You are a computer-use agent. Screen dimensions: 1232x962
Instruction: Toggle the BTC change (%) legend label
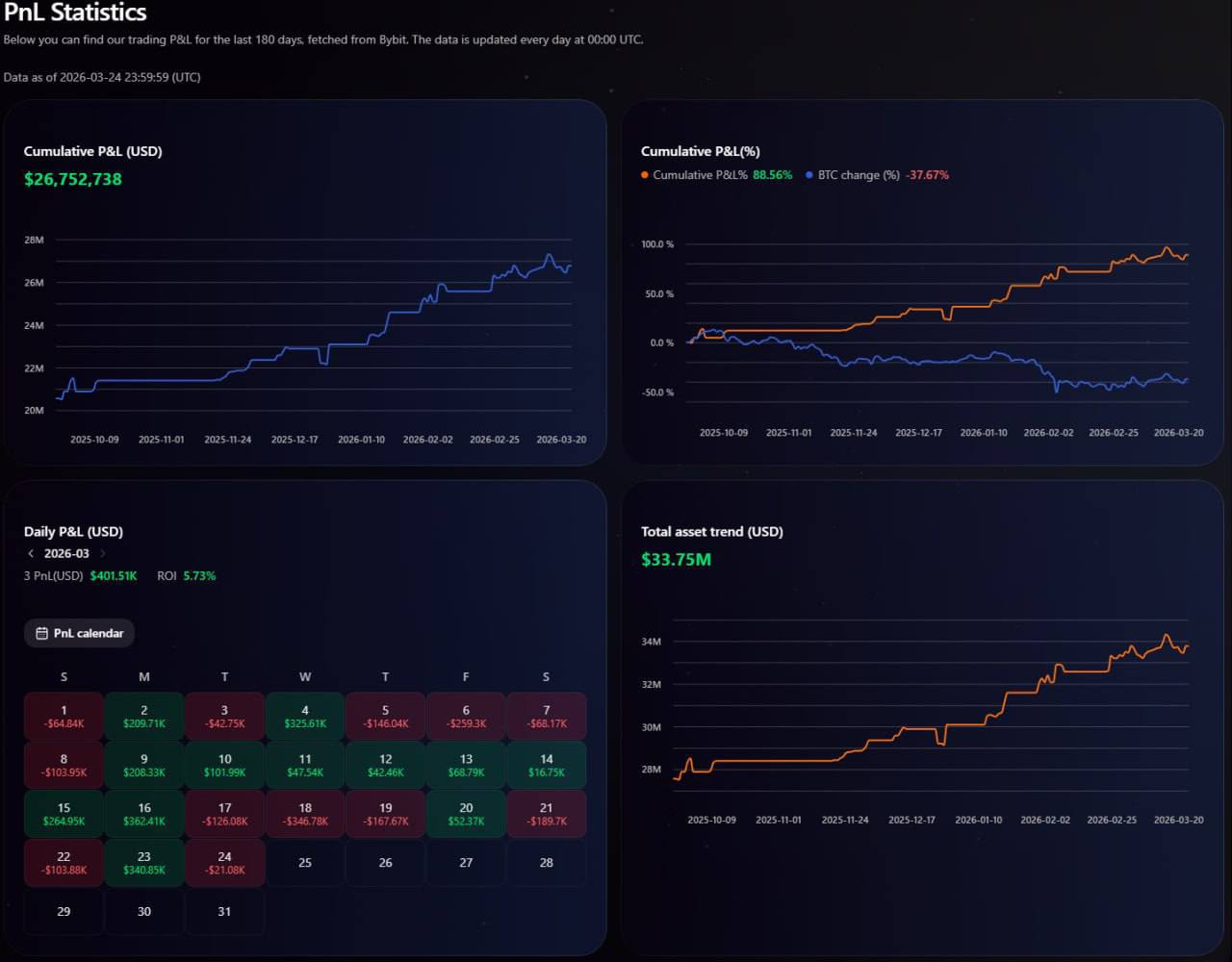point(859,175)
